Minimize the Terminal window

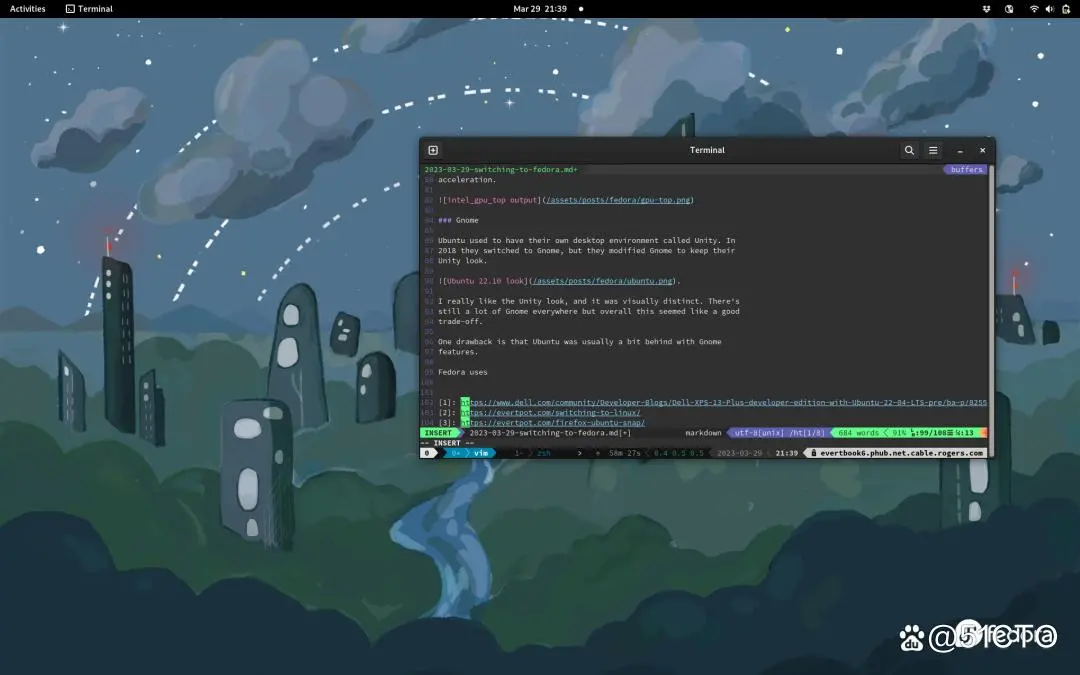[x=959, y=150]
